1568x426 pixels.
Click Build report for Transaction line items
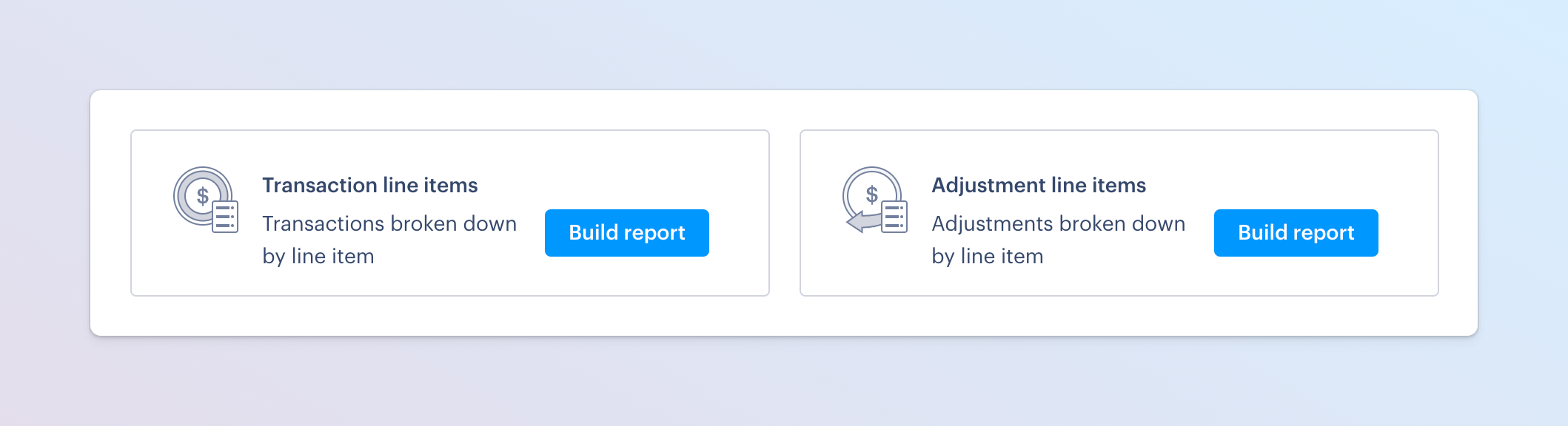(626, 233)
